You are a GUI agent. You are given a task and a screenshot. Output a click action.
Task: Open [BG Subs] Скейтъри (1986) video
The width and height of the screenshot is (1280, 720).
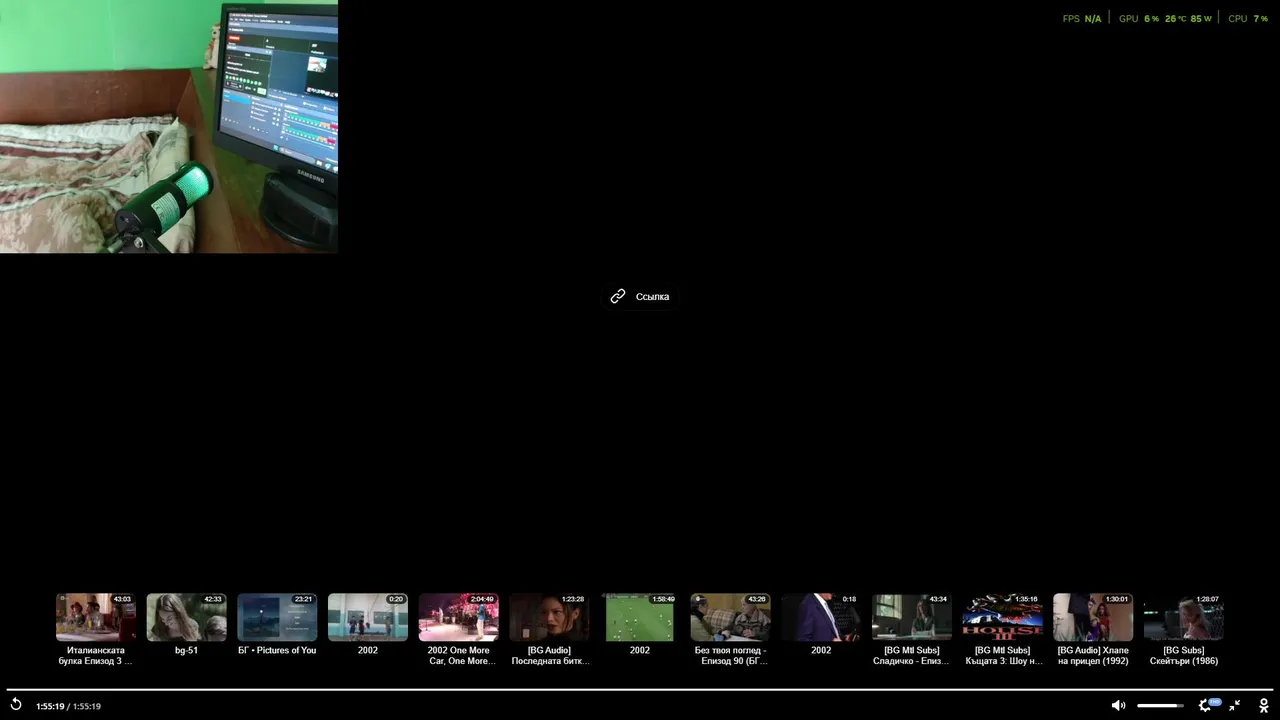point(1184,617)
